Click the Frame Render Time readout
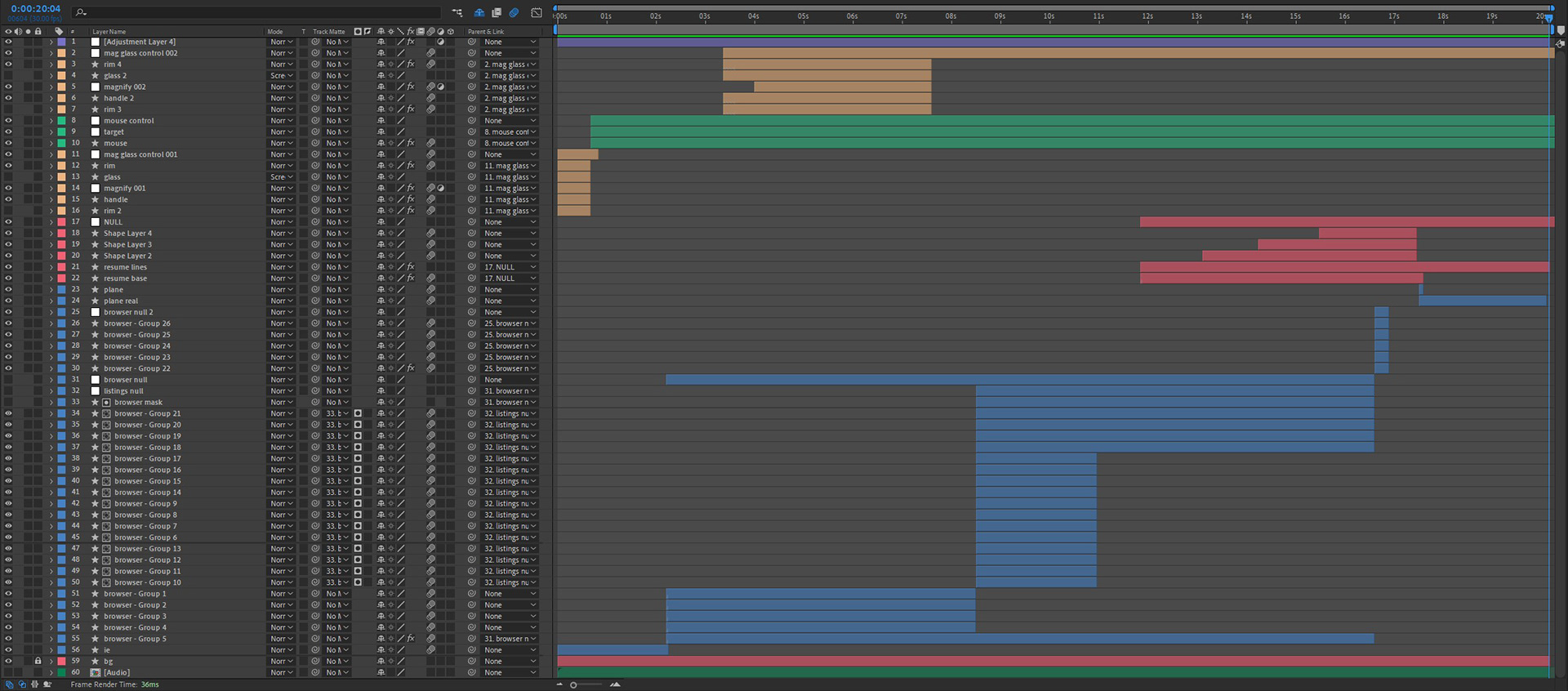The width and height of the screenshot is (1568, 691). pyautogui.click(x=114, y=684)
